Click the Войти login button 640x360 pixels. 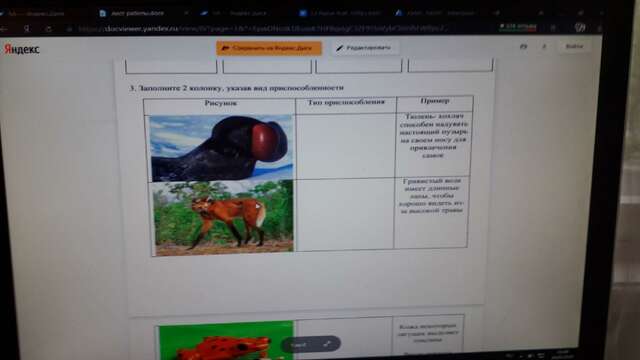pyautogui.click(x=574, y=46)
